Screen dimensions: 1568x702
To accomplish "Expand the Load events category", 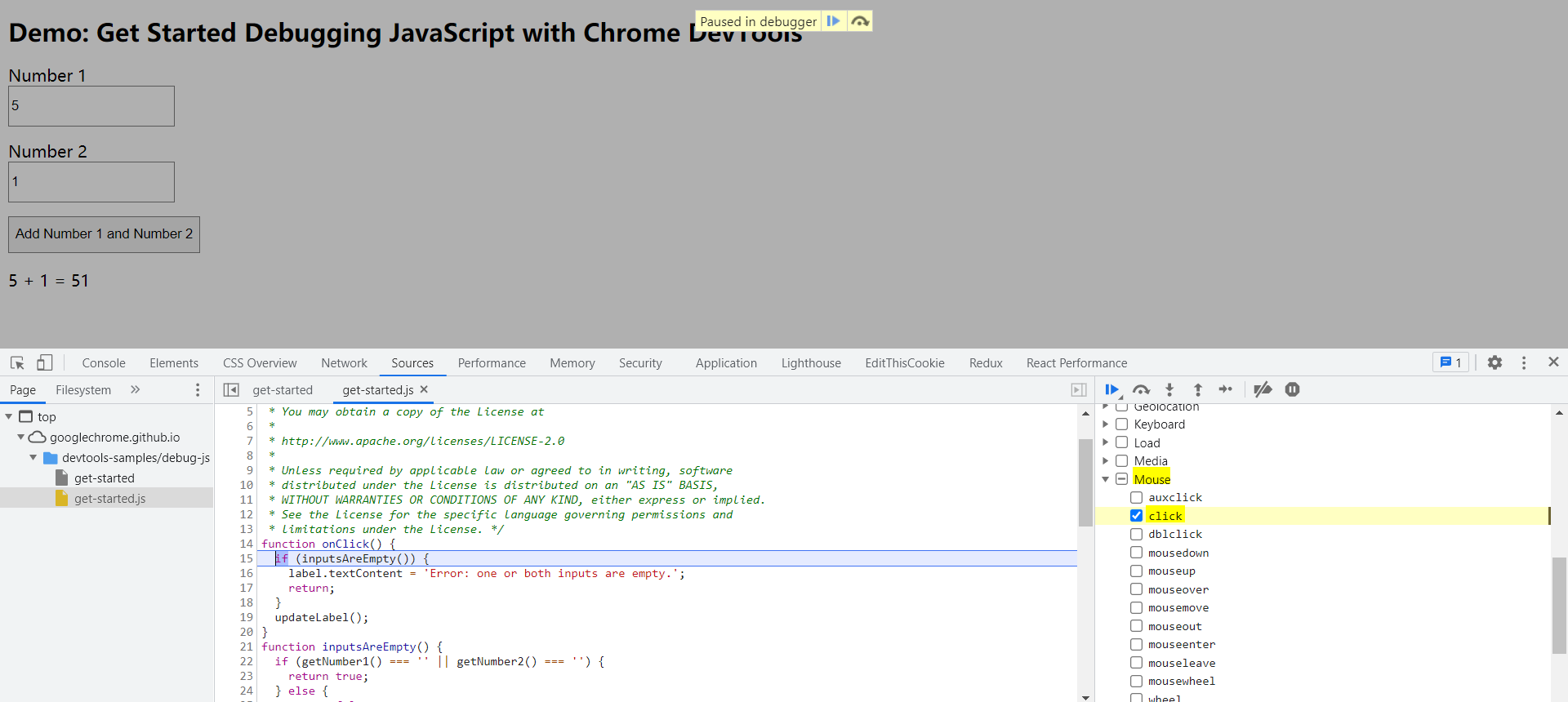I will pos(1105,442).
